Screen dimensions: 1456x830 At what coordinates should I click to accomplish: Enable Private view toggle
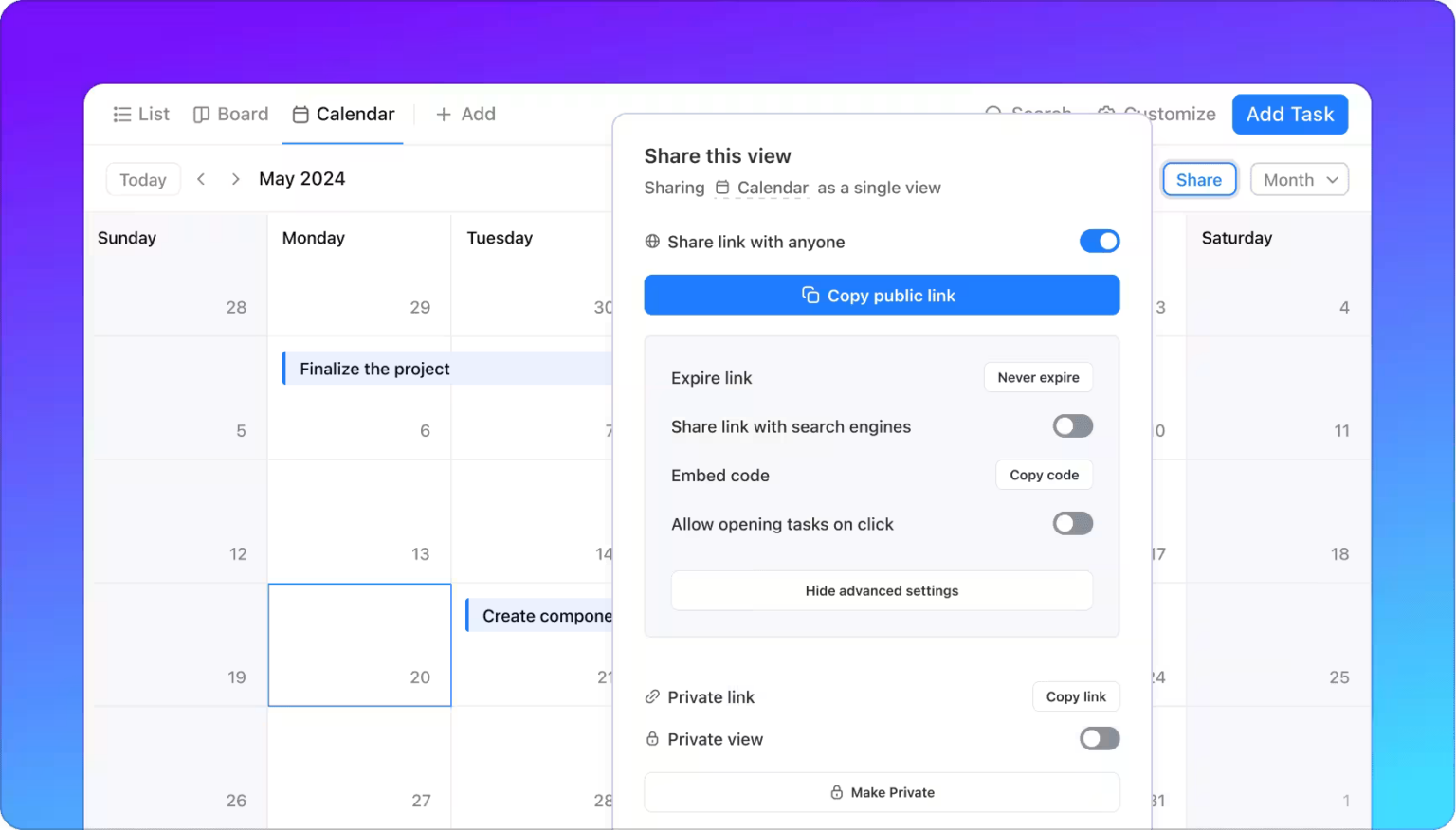(1100, 738)
